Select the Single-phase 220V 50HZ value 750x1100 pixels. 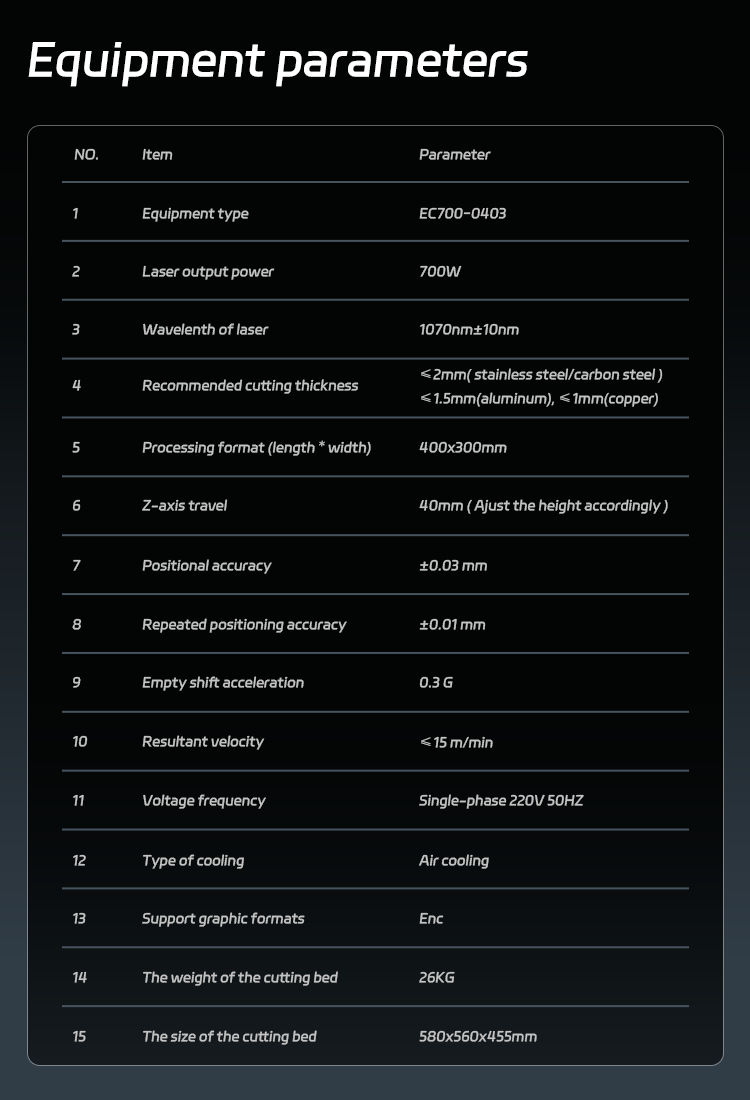click(x=501, y=800)
